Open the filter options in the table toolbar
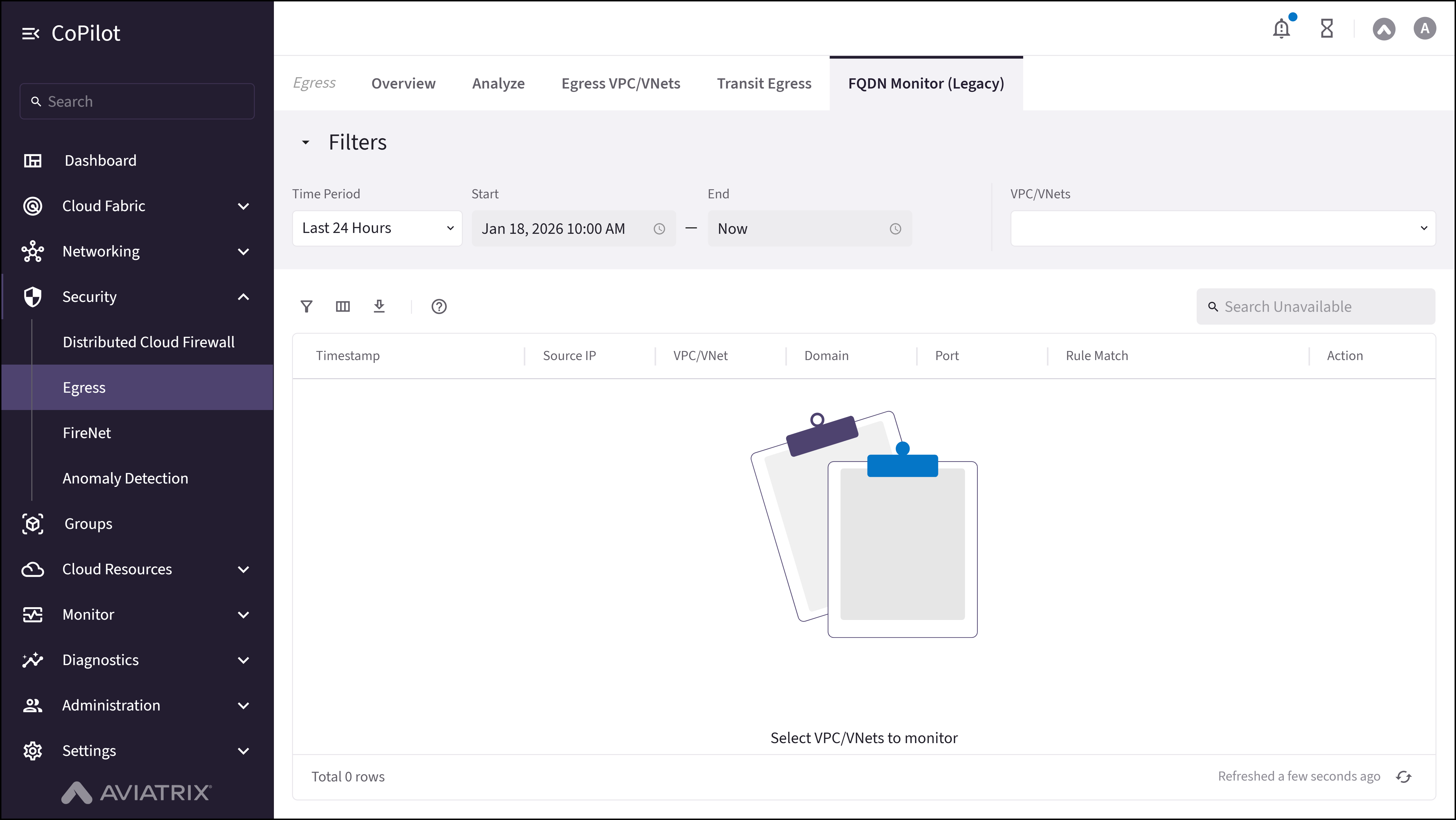 (307, 306)
